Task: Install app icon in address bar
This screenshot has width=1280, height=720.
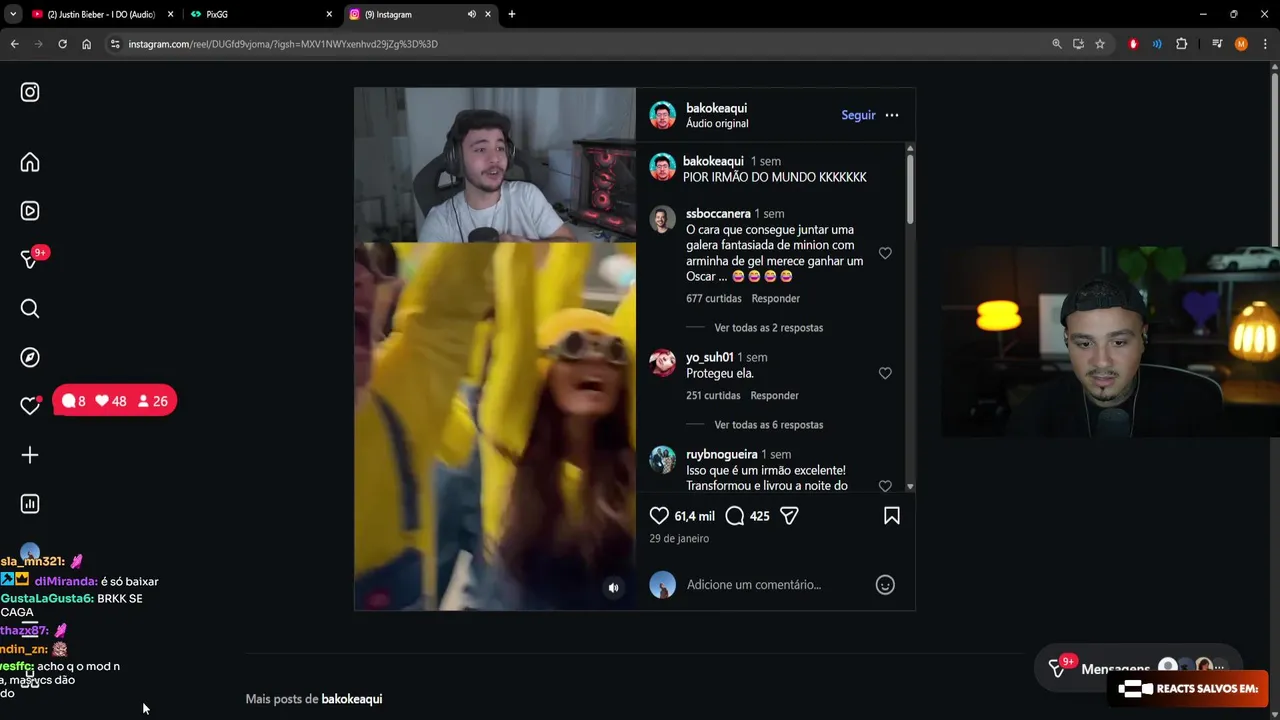Action: [1078, 44]
